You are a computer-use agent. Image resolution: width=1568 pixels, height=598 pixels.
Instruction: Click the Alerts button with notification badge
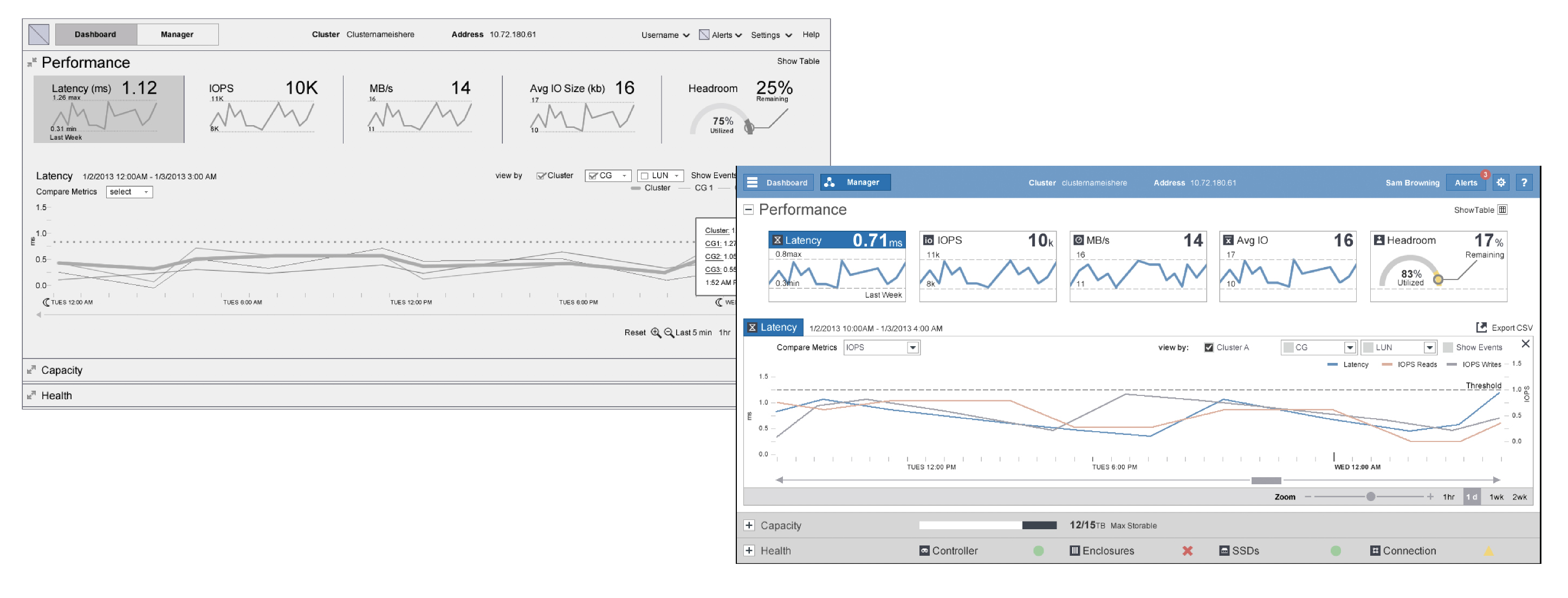pyautogui.click(x=1466, y=183)
